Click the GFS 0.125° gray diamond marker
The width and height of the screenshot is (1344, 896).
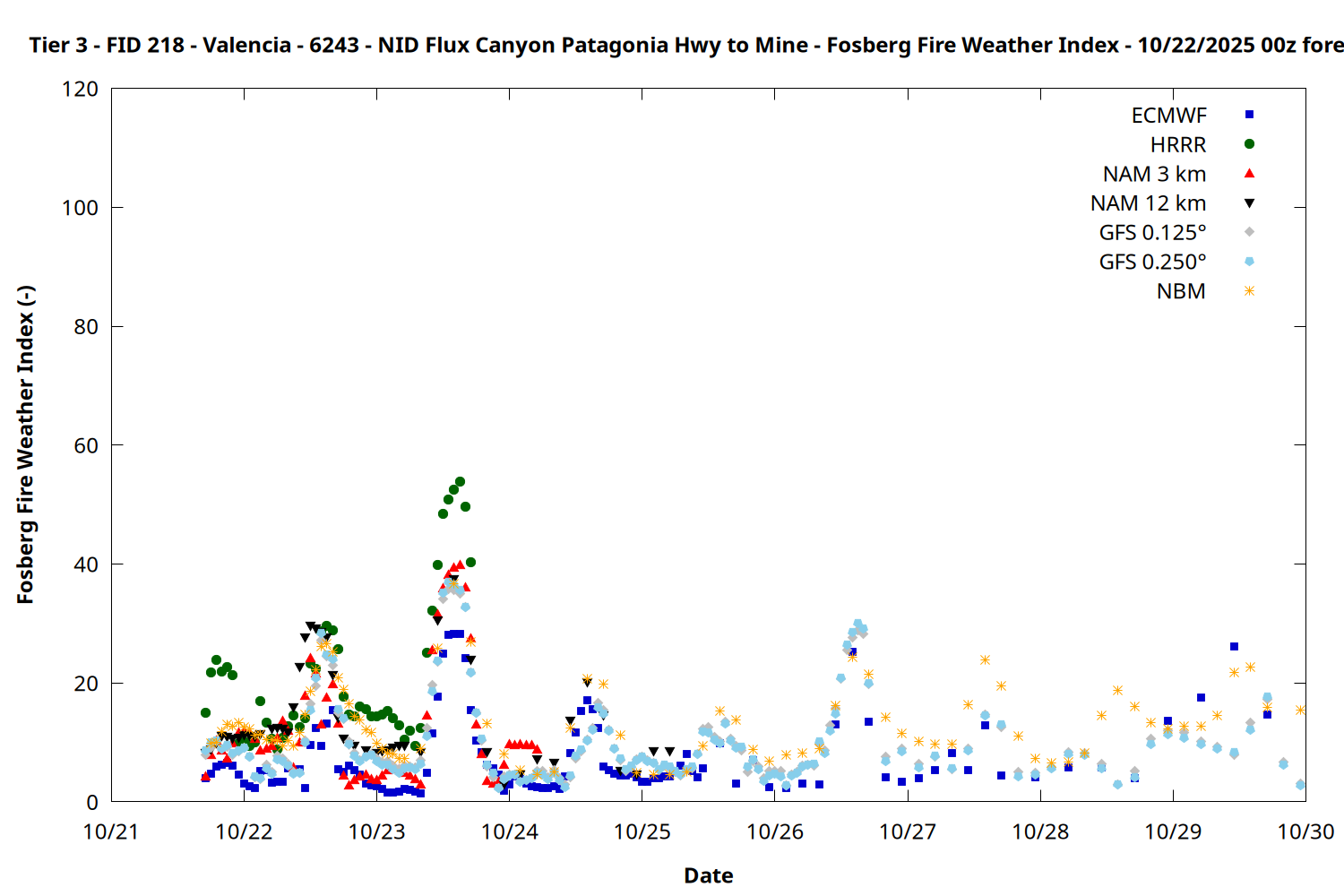(1249, 232)
